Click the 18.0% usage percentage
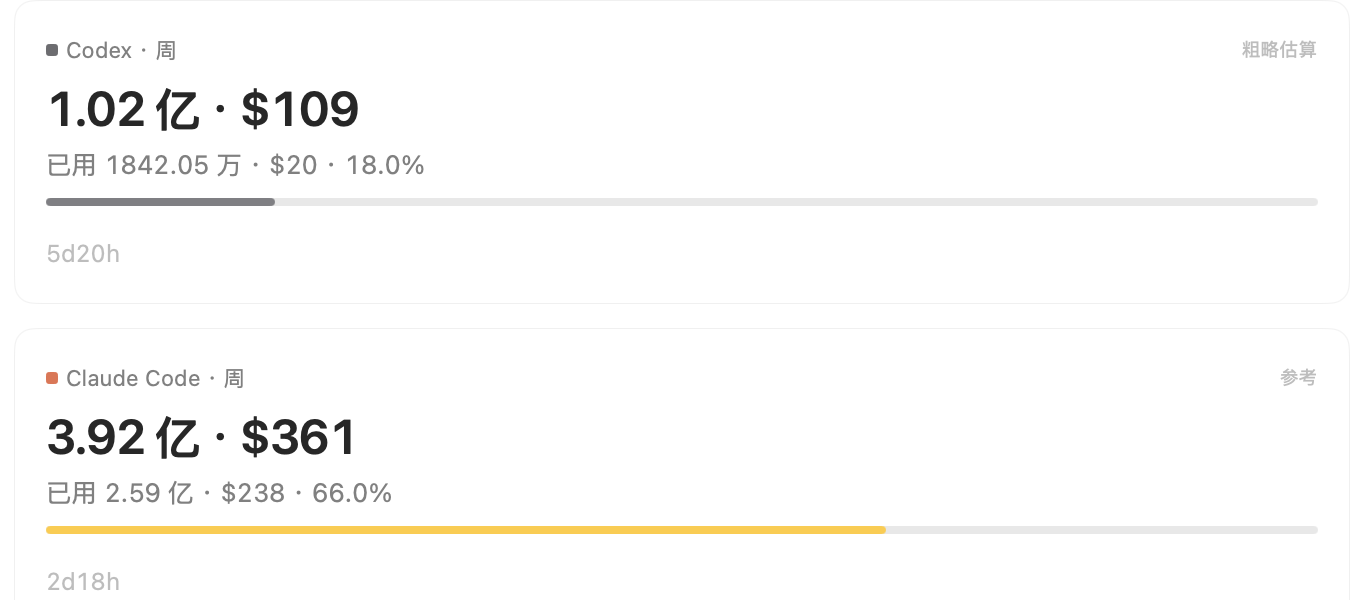 coord(385,165)
